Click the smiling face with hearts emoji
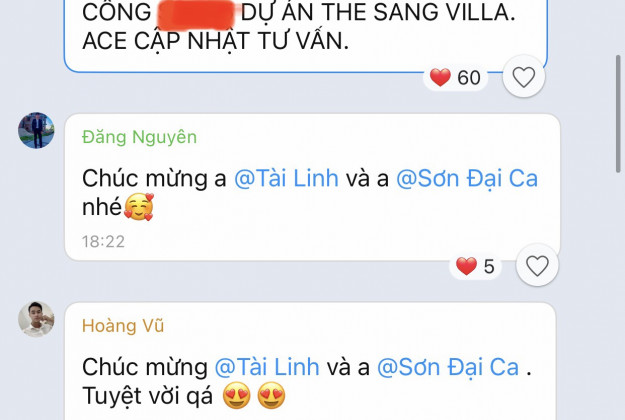The height and width of the screenshot is (420, 625). click(x=139, y=207)
